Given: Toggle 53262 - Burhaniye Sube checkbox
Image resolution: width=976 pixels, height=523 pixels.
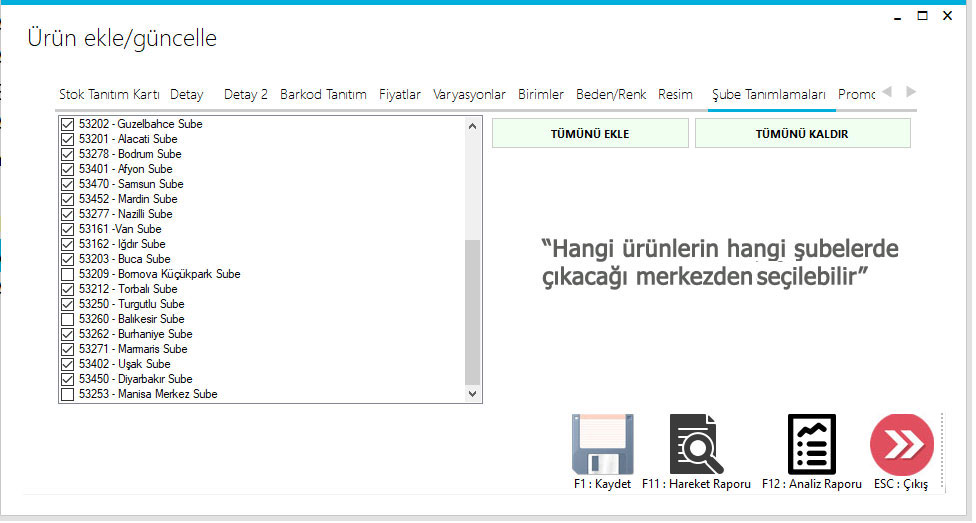Looking at the screenshot, I should pyautogui.click(x=67, y=334).
